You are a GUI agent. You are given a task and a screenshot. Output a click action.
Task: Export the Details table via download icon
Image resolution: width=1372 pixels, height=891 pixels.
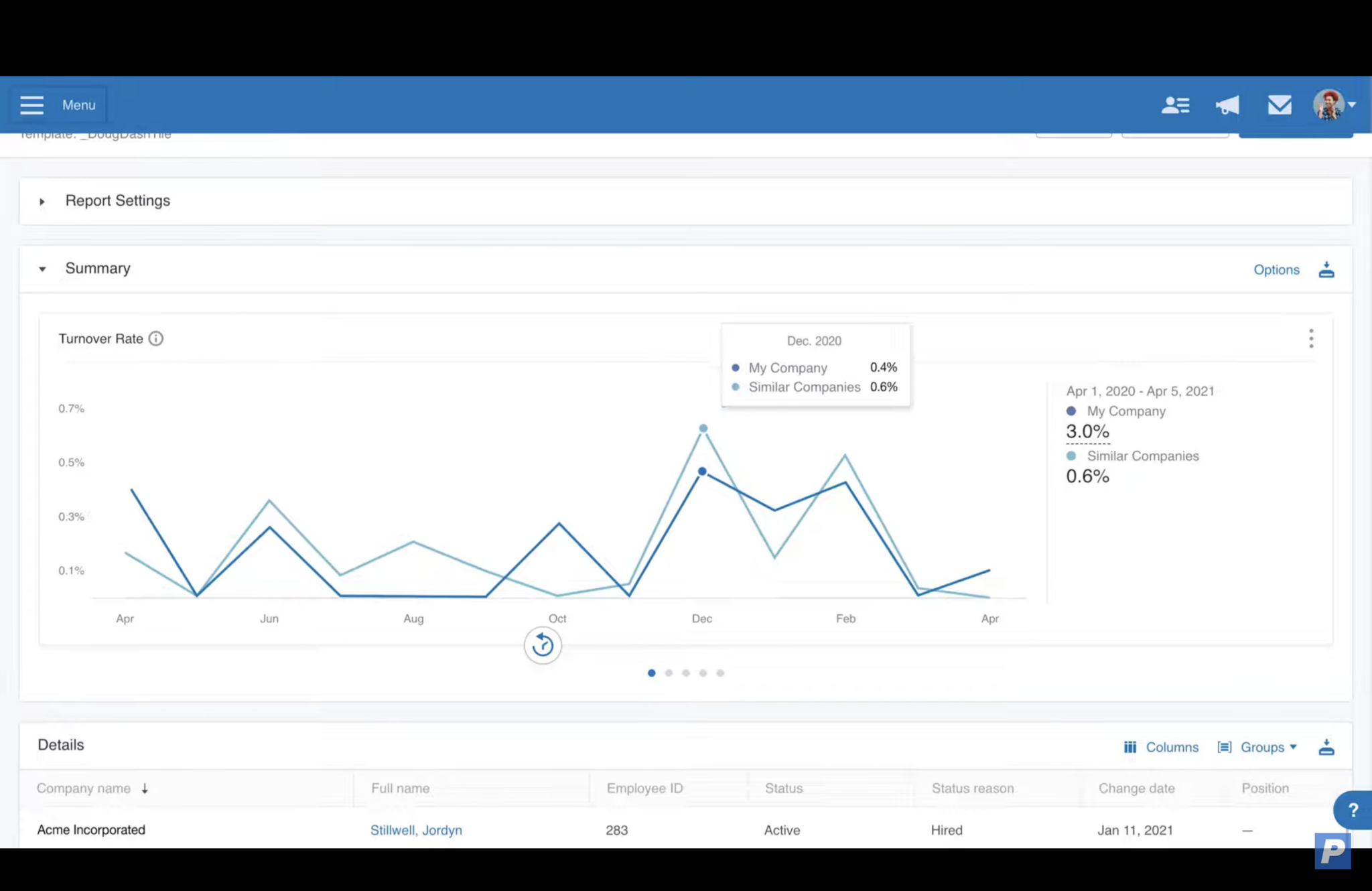[1327, 747]
